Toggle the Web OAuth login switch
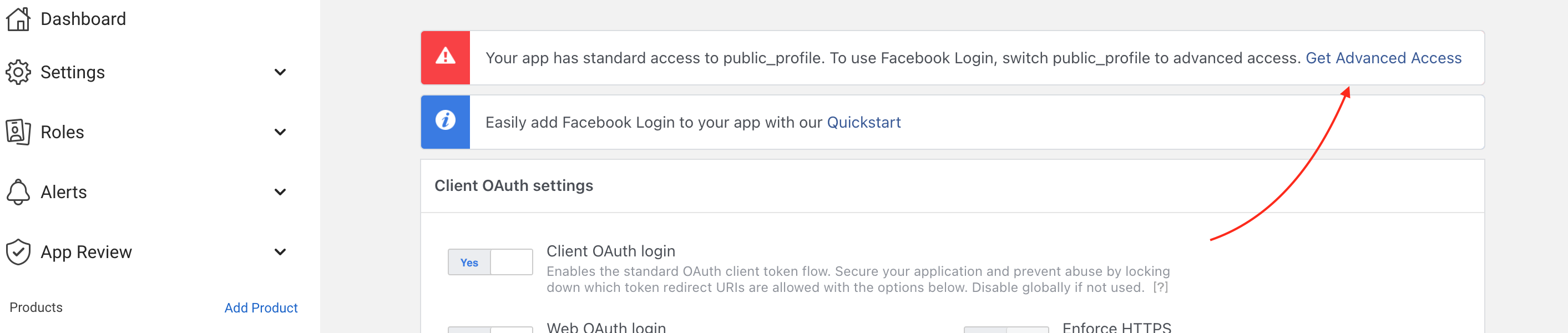Viewport: 1568px width, 333px height. tap(490, 330)
